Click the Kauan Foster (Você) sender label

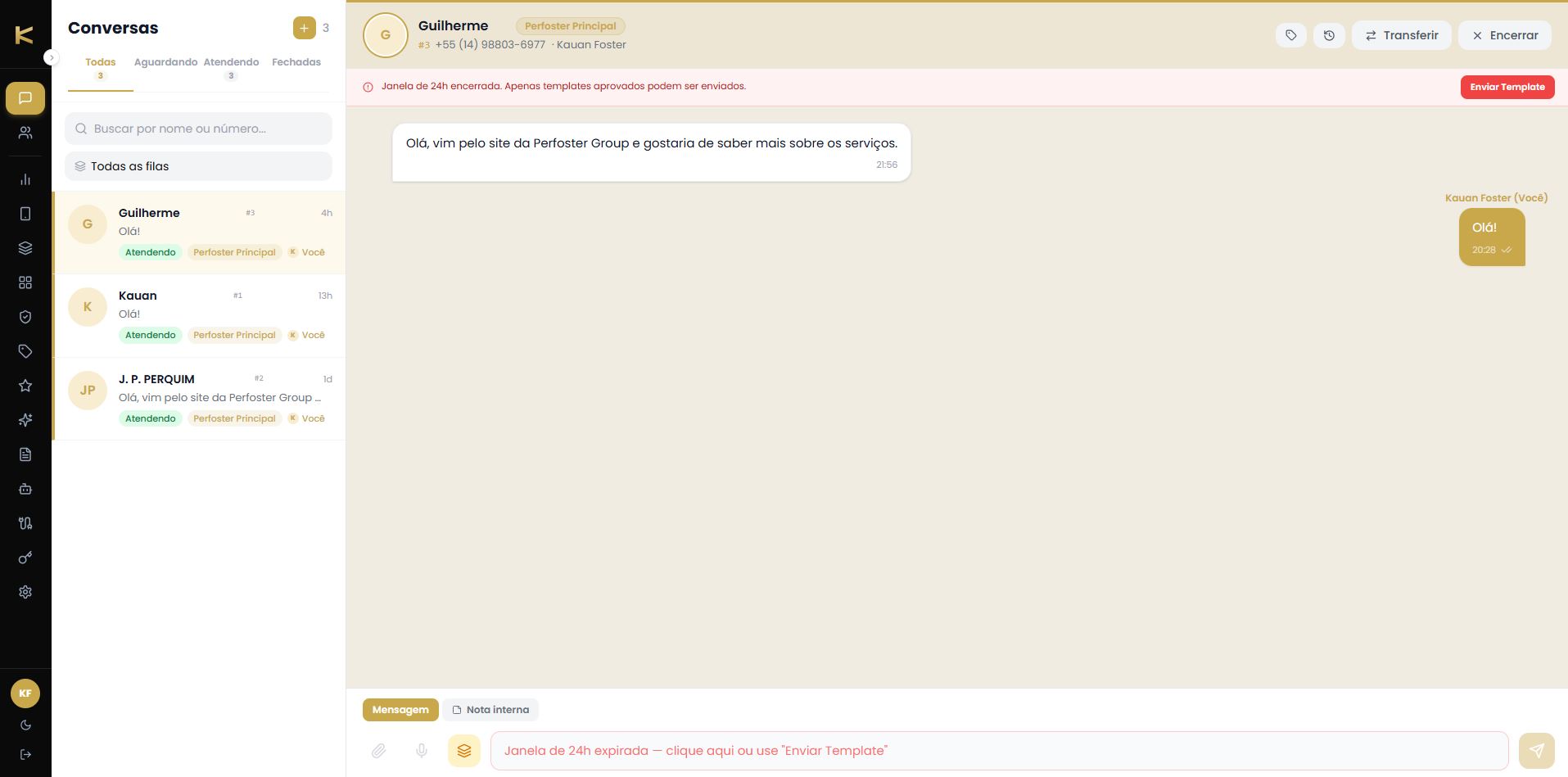click(x=1496, y=198)
